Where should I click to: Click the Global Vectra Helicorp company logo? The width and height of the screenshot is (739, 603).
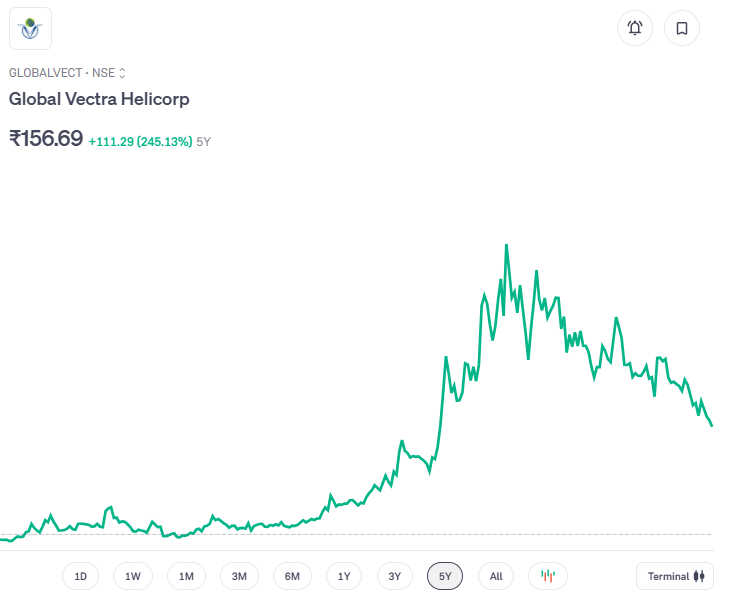[x=30, y=28]
